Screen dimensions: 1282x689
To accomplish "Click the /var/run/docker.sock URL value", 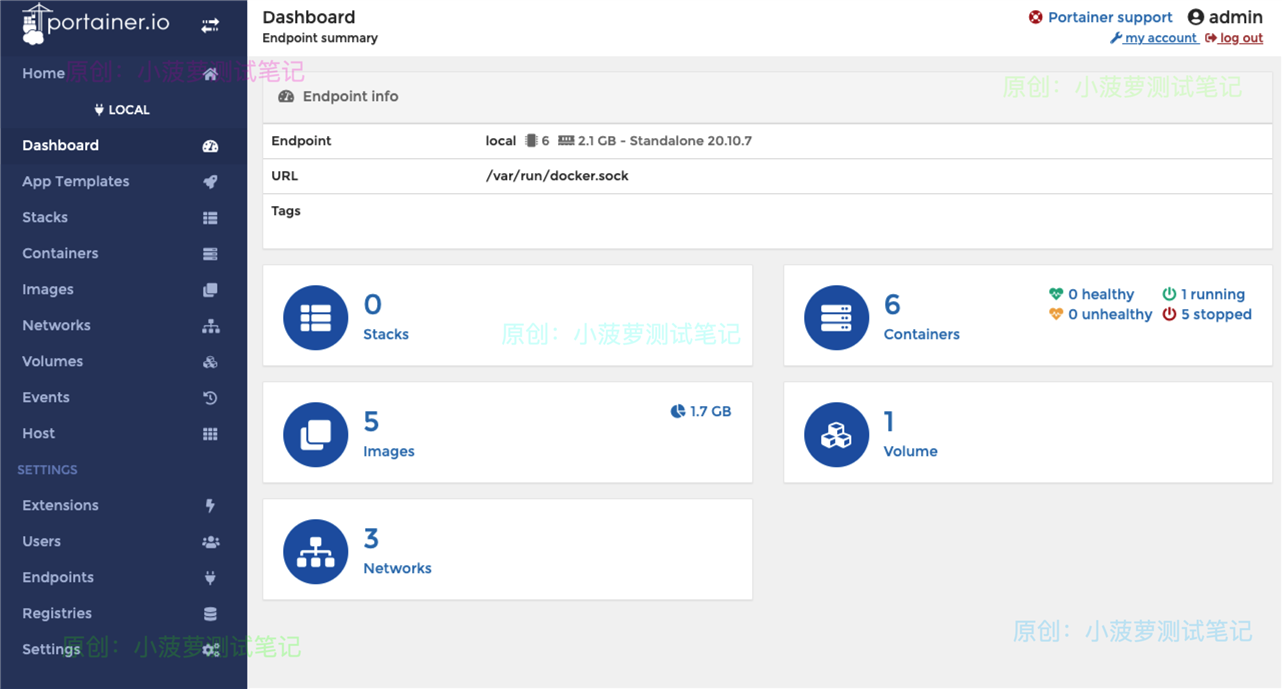I will click(x=557, y=176).
